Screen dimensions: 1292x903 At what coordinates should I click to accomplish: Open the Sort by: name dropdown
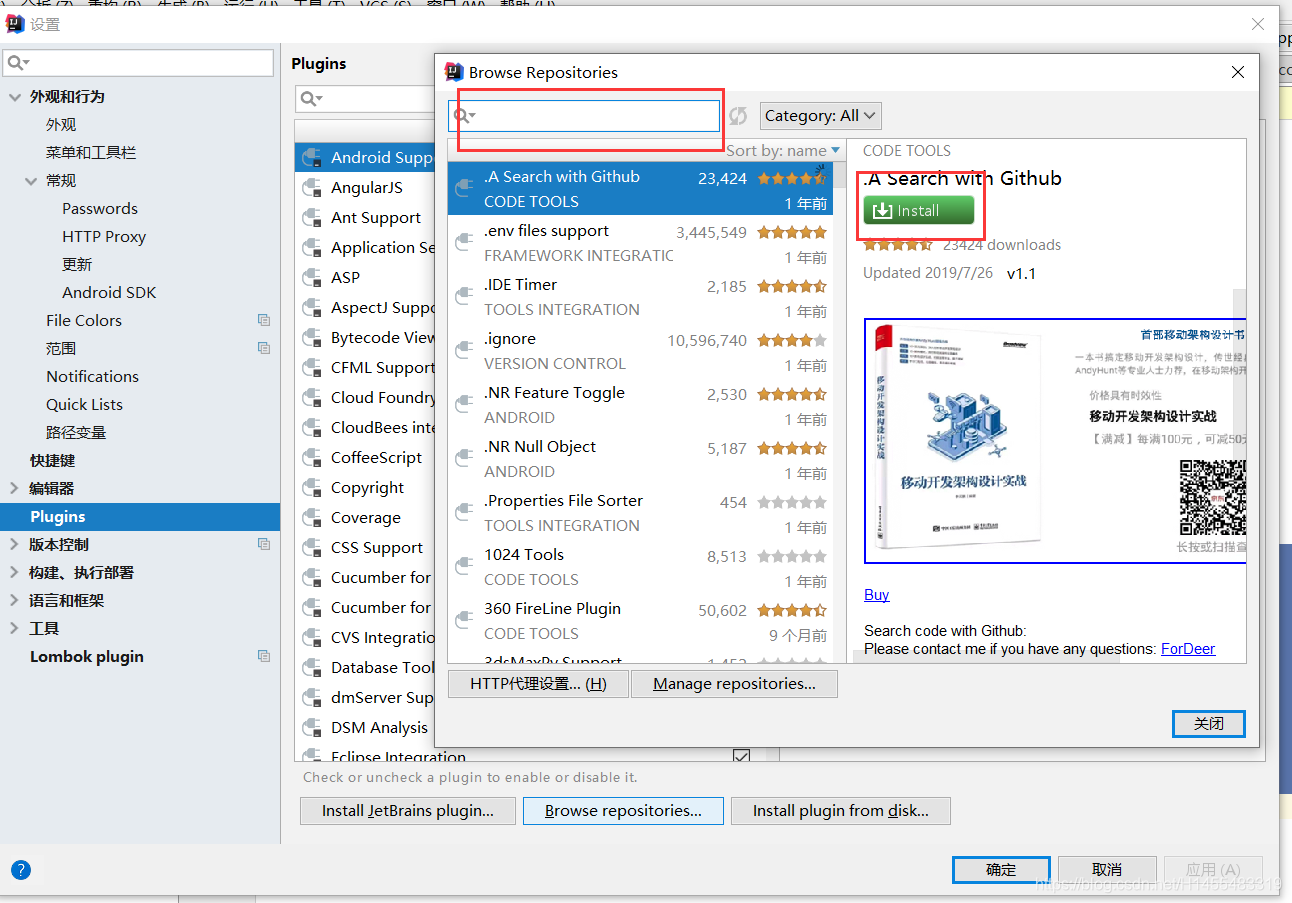tap(783, 150)
